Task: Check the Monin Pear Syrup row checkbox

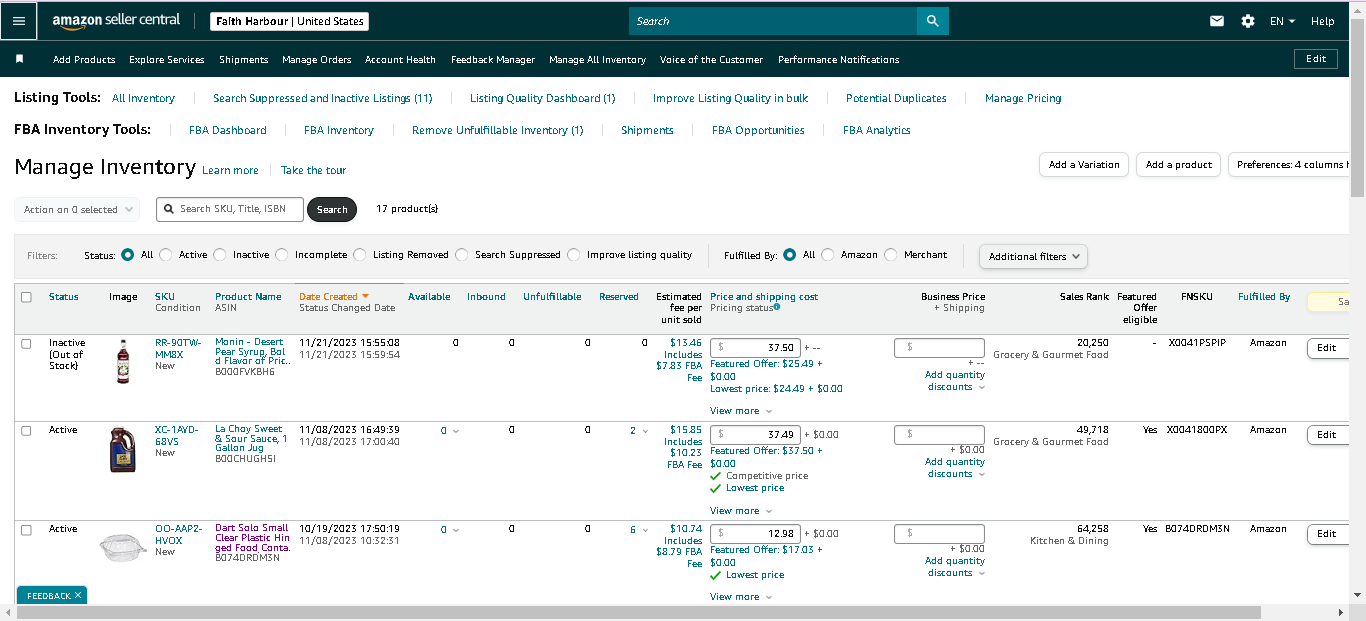Action: (x=27, y=343)
